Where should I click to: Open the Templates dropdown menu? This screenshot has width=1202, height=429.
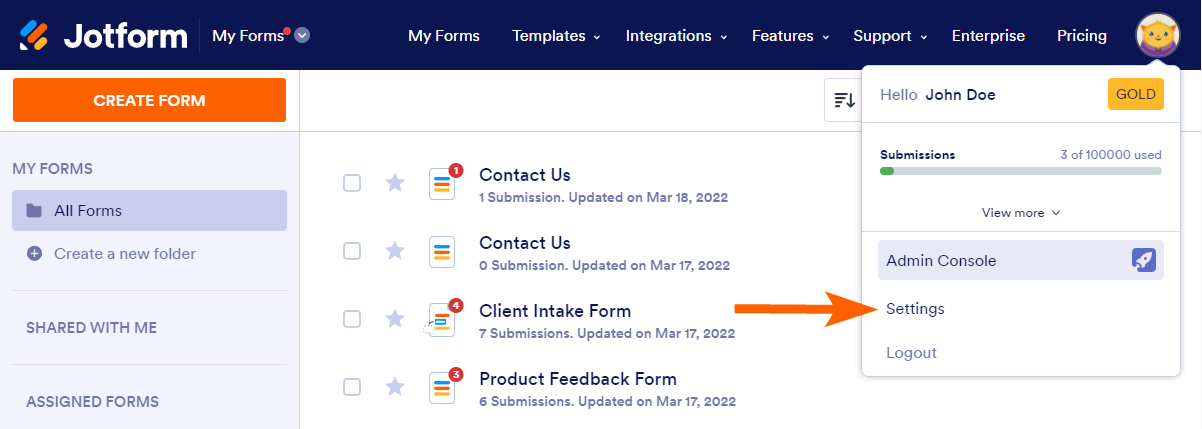coord(556,36)
